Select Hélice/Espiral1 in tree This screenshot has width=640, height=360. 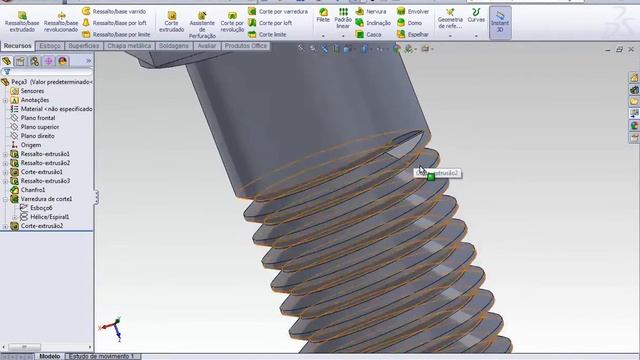click(x=49, y=217)
